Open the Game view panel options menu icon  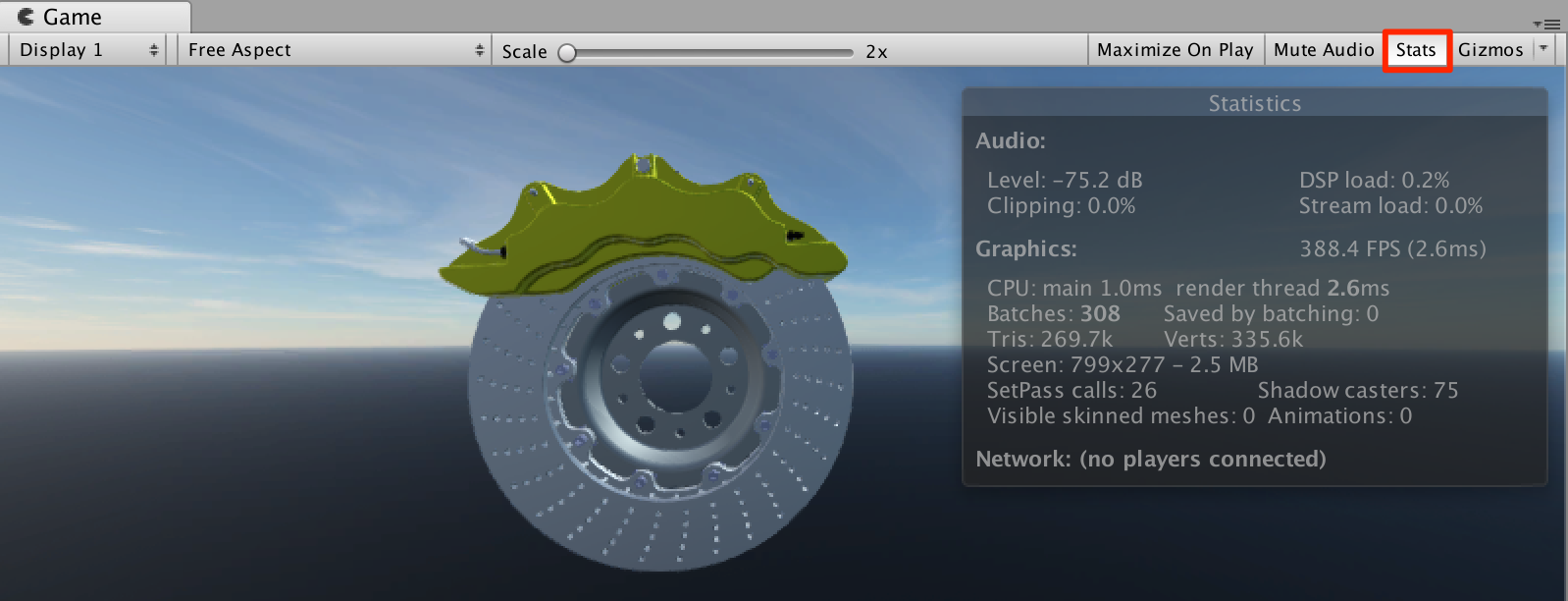[1546, 24]
